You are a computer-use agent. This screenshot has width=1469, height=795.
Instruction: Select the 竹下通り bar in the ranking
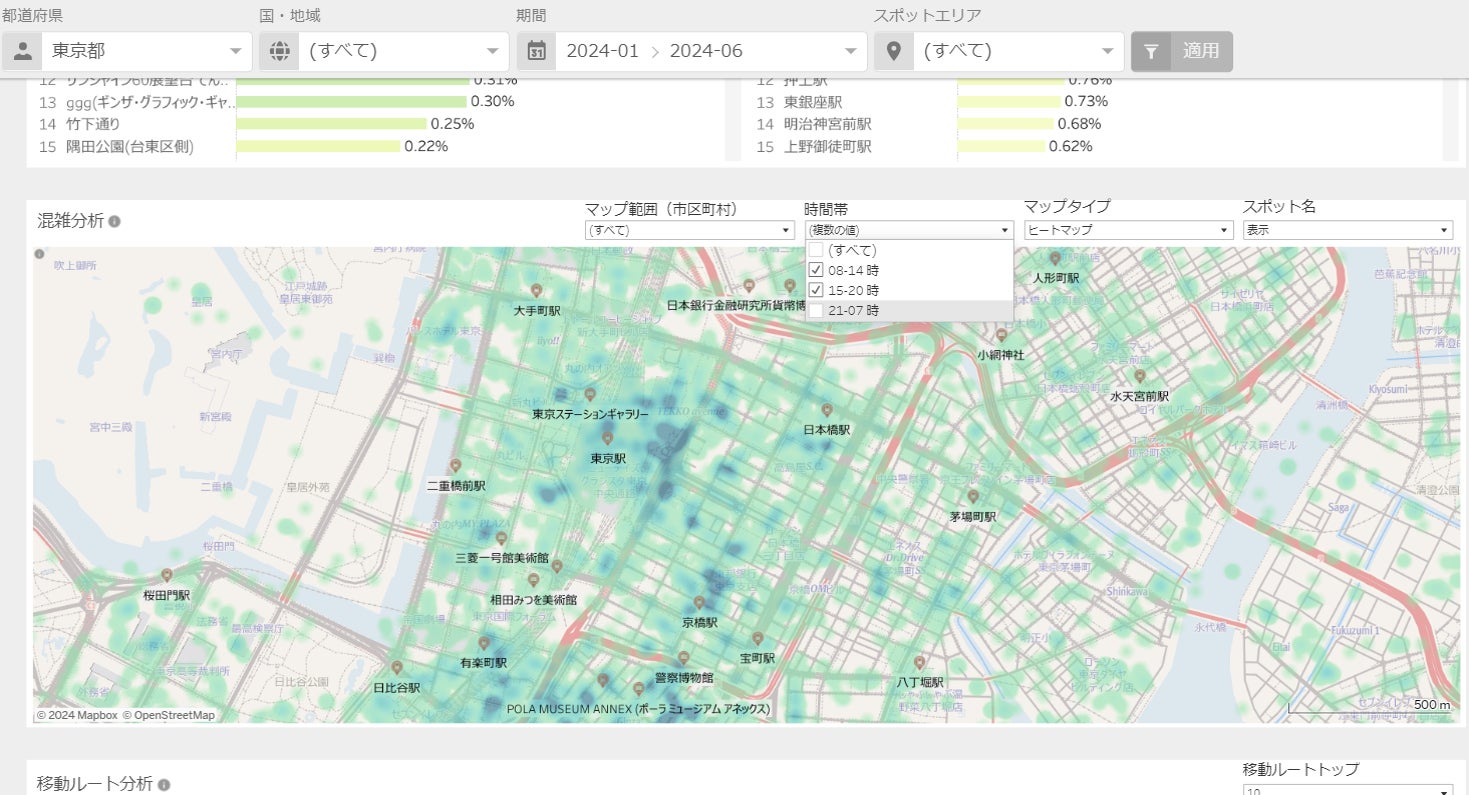331,124
